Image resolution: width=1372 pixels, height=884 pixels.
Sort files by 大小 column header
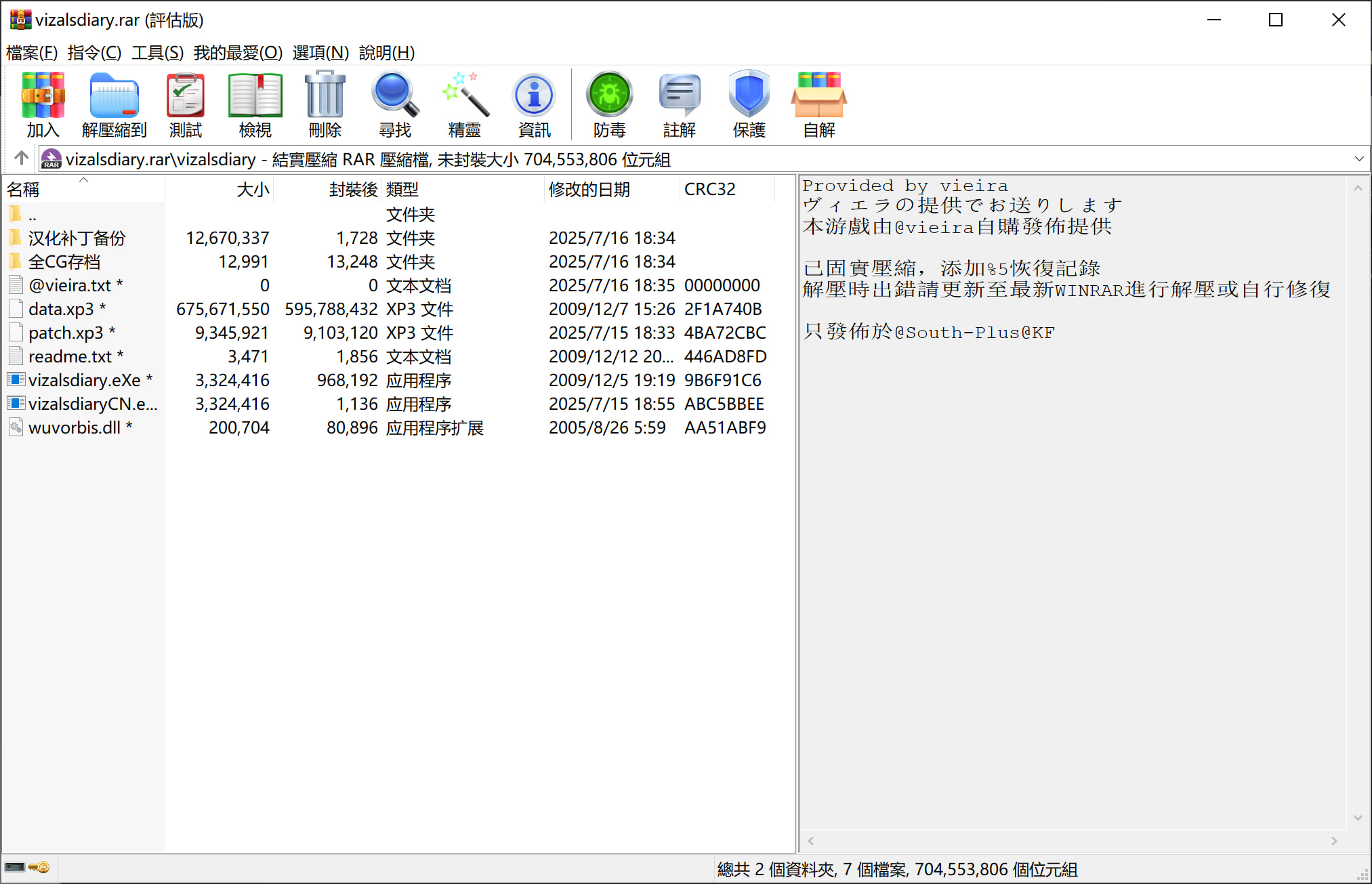click(252, 190)
